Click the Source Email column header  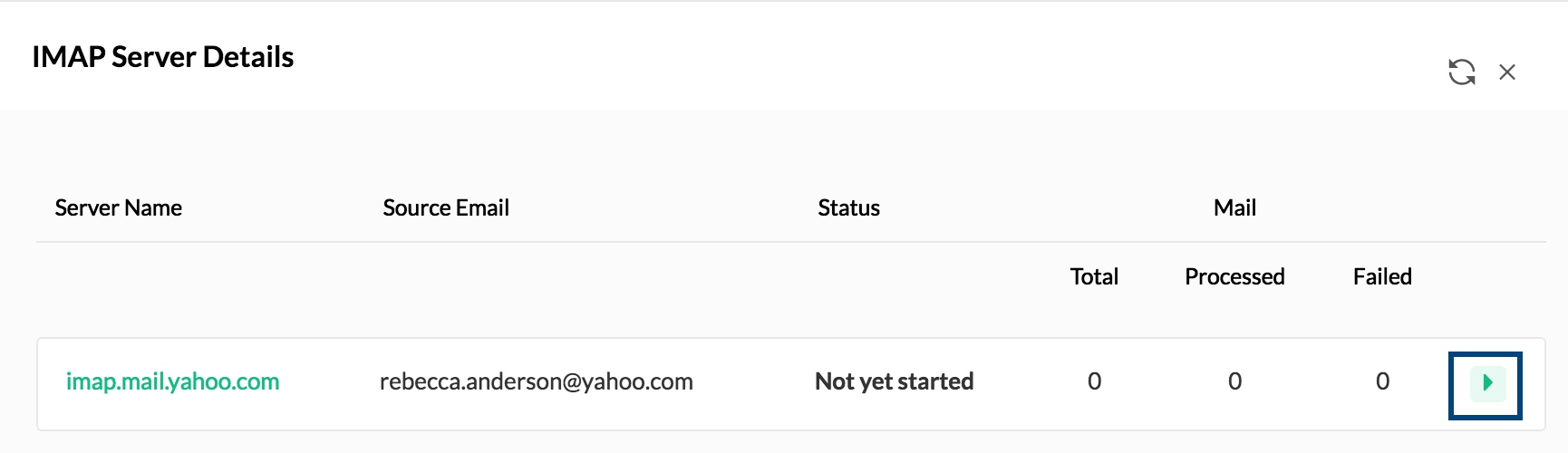[446, 208]
